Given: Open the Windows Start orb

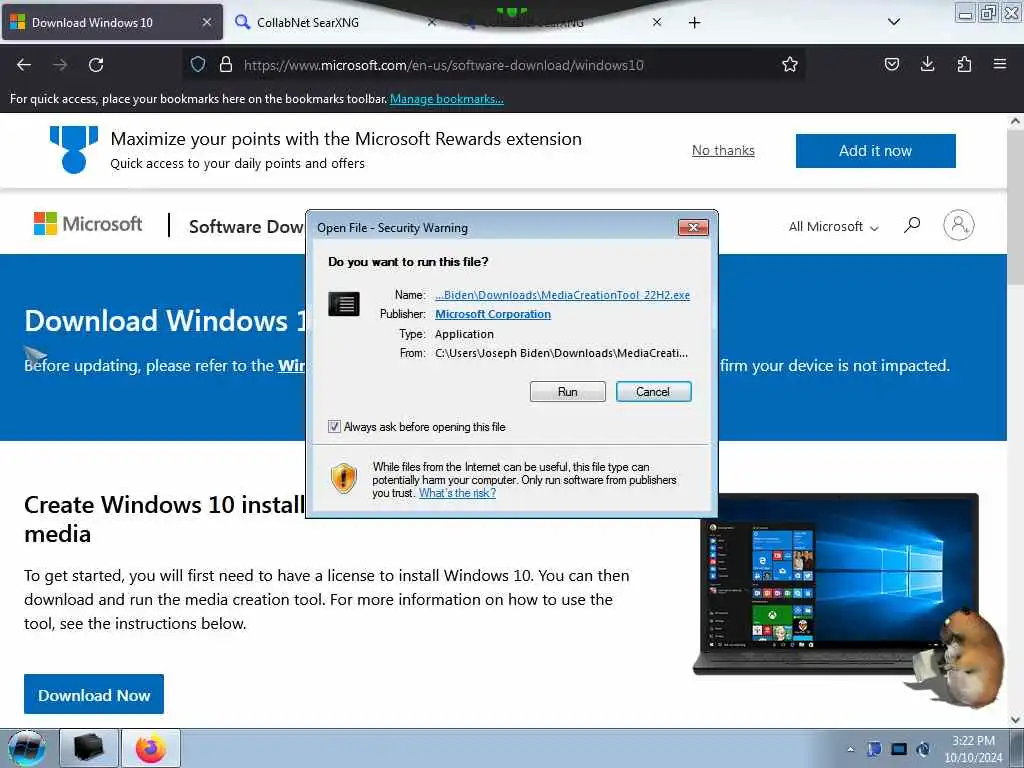Looking at the screenshot, I should 27,748.
